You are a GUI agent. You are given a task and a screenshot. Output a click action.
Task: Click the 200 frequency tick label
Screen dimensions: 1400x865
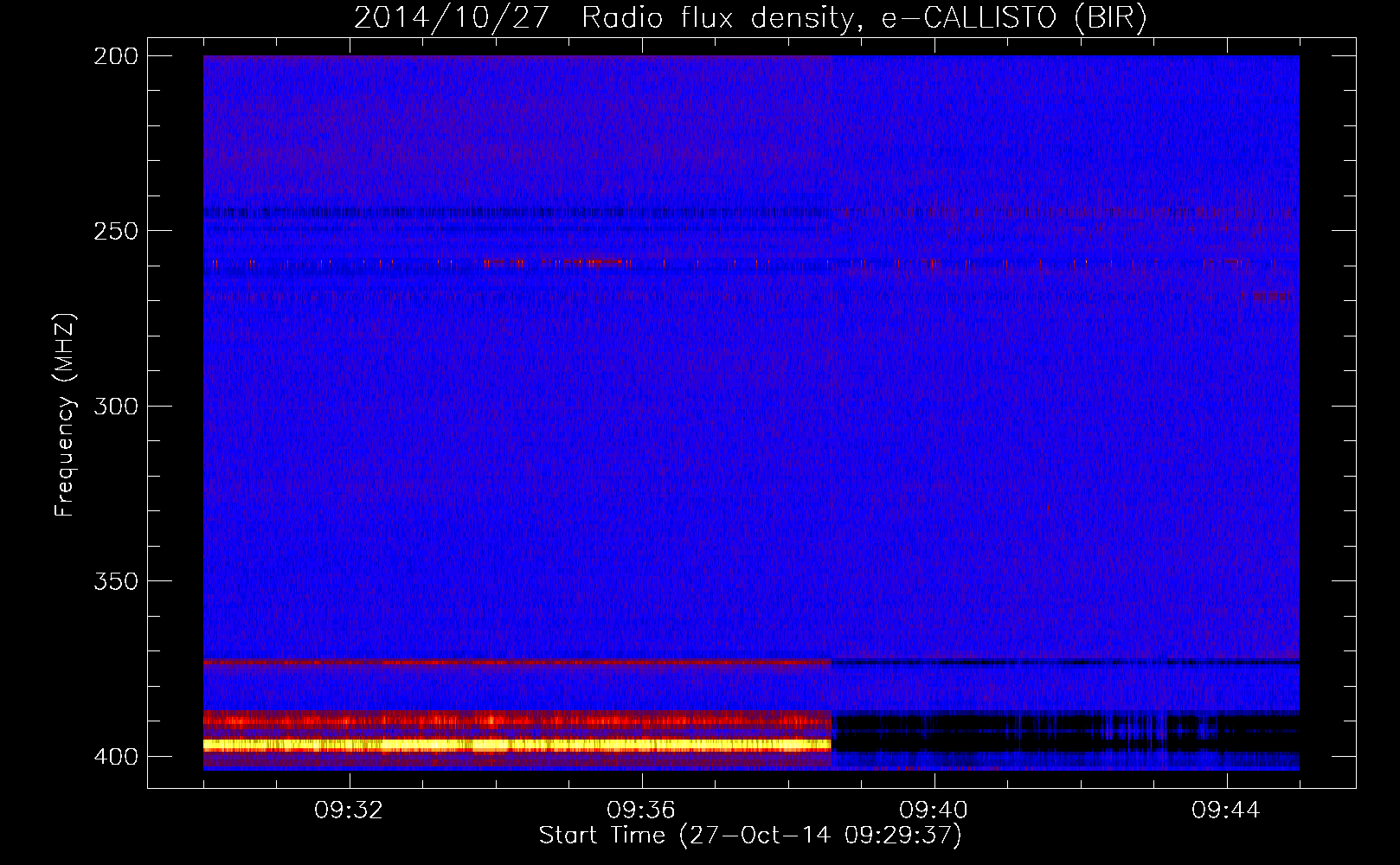click(116, 56)
